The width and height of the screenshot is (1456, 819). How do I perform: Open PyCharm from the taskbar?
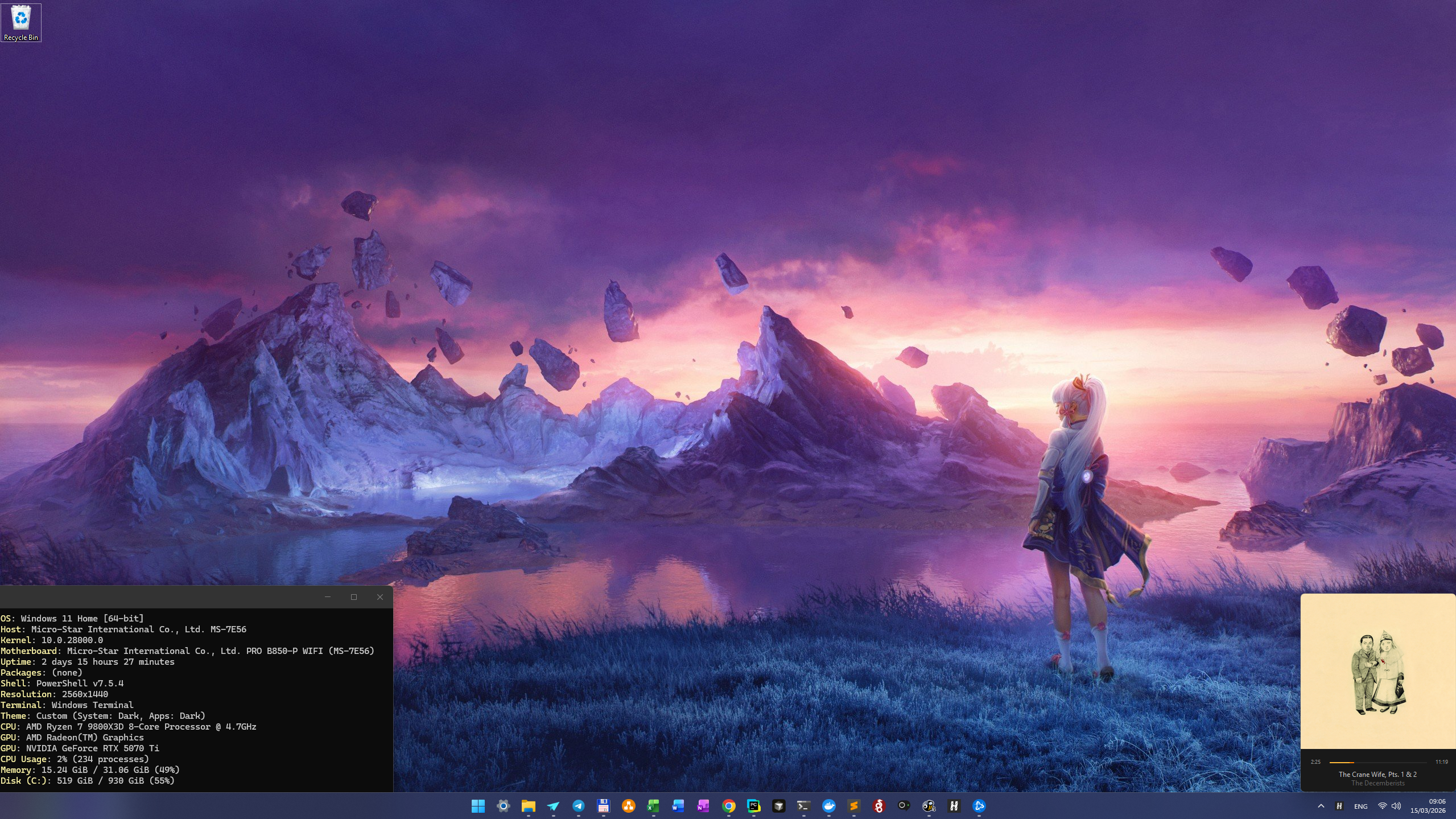tap(753, 806)
